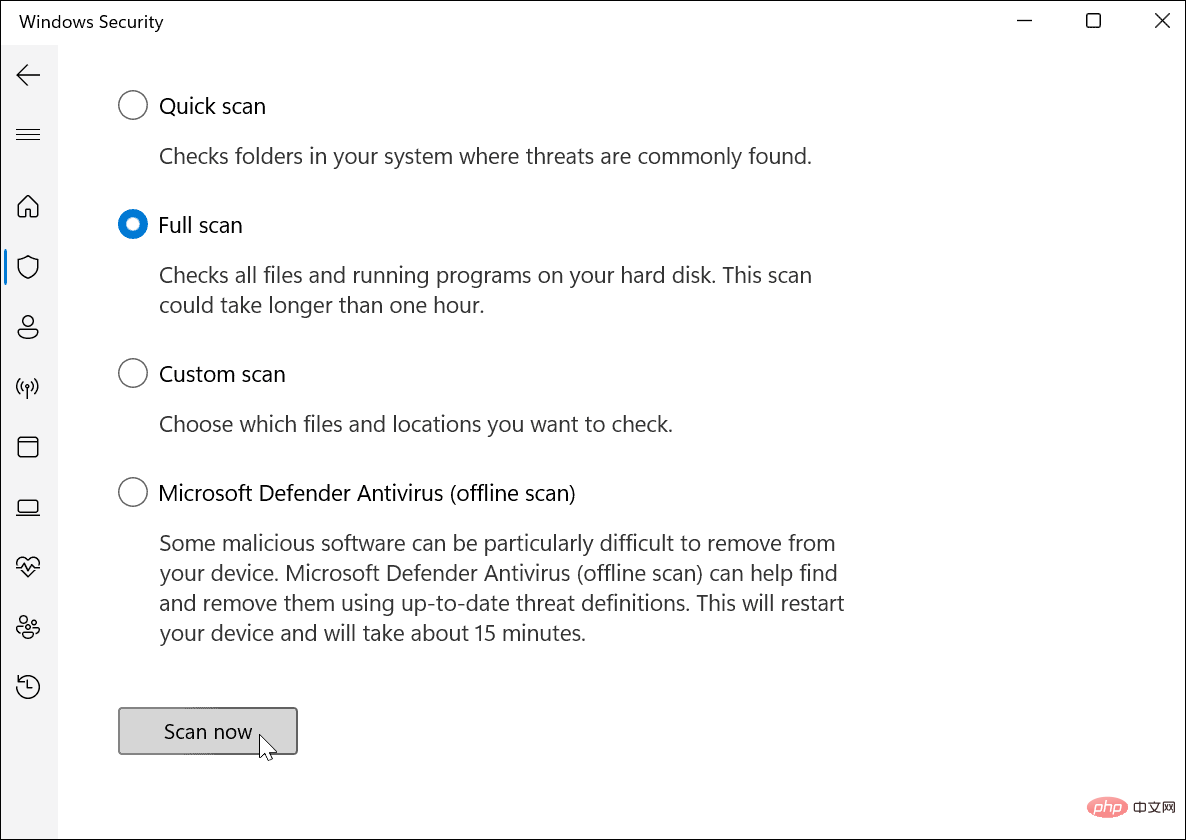Go back using the back arrow

29,74
